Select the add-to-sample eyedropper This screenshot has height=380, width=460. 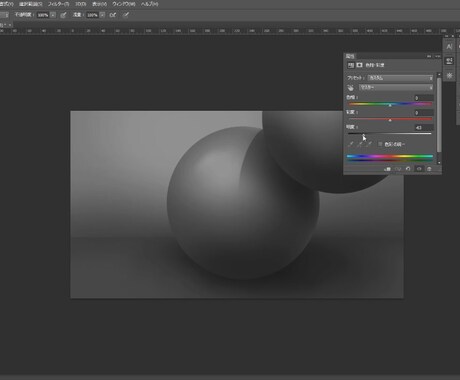coord(360,144)
